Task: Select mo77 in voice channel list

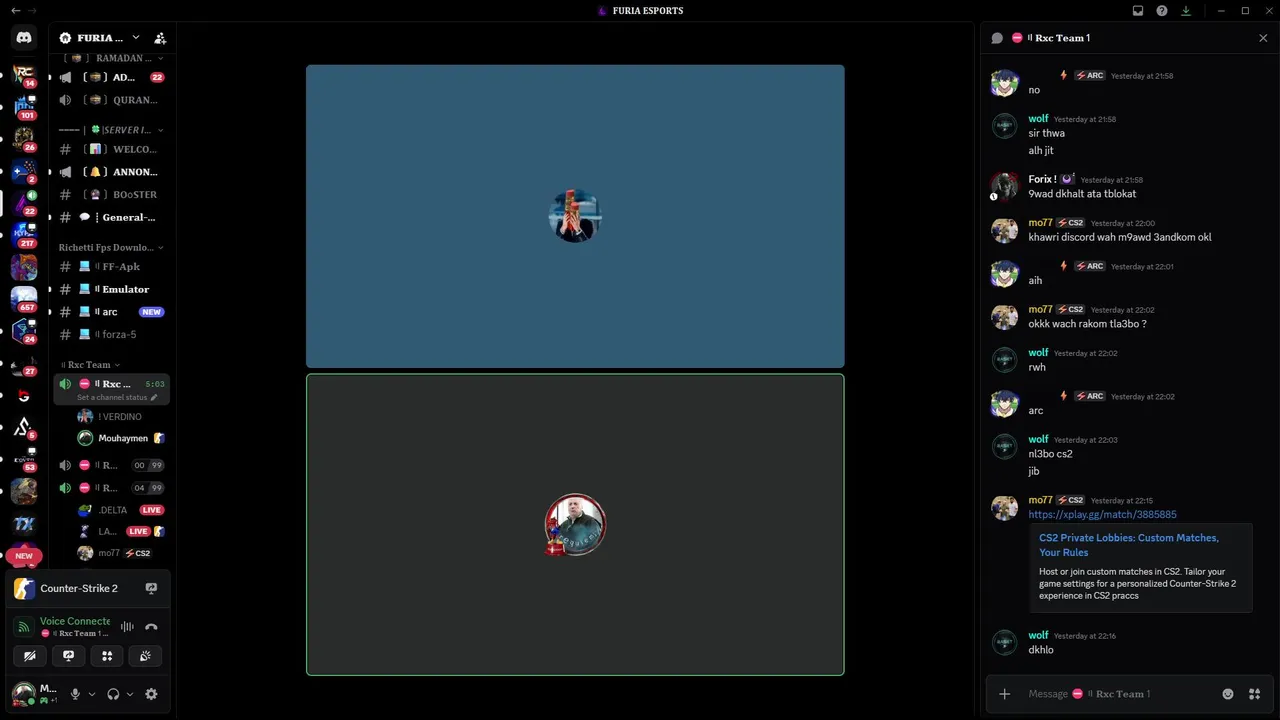Action: click(122, 553)
